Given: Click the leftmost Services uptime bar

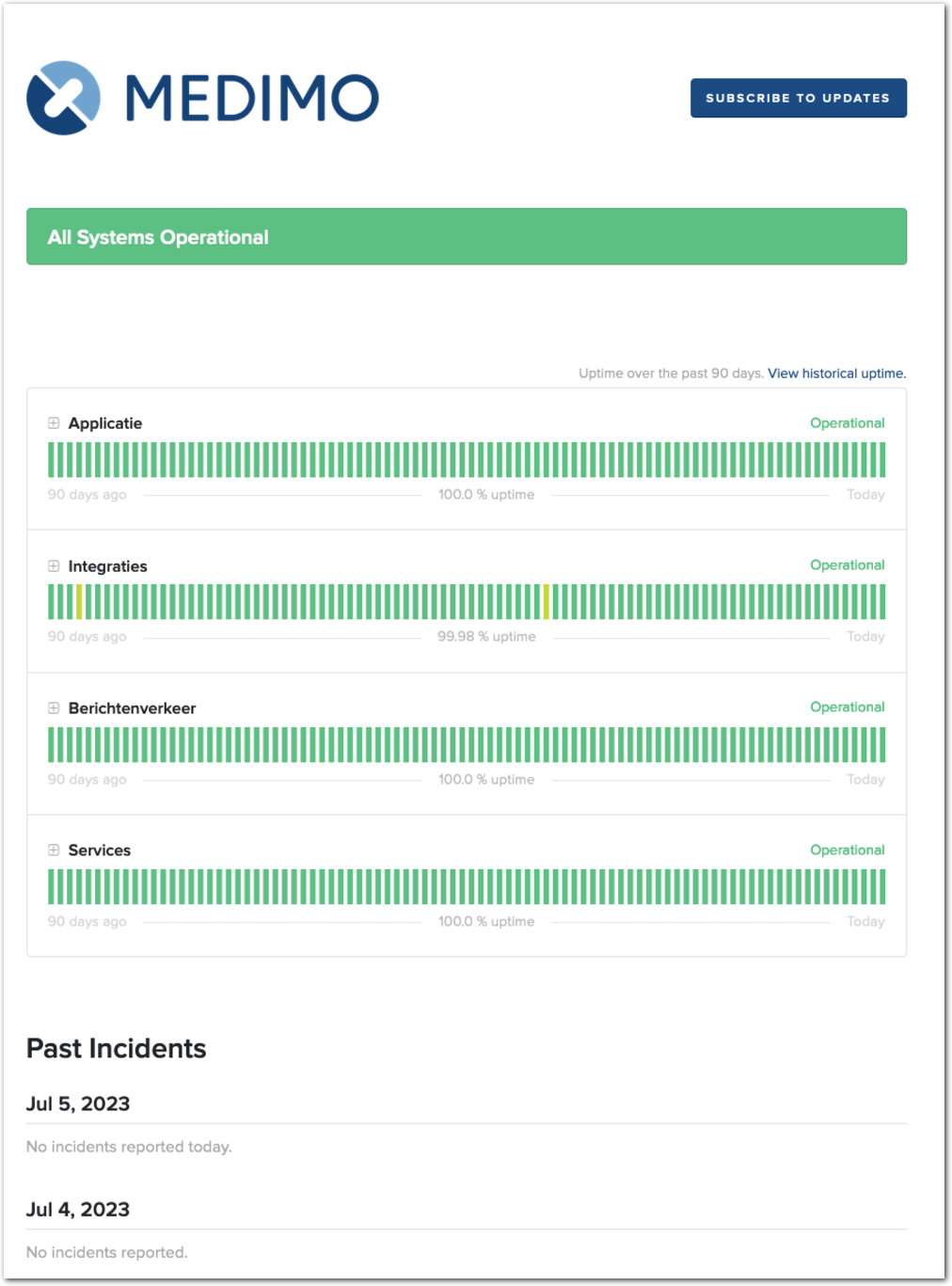Looking at the screenshot, I should (x=51, y=887).
